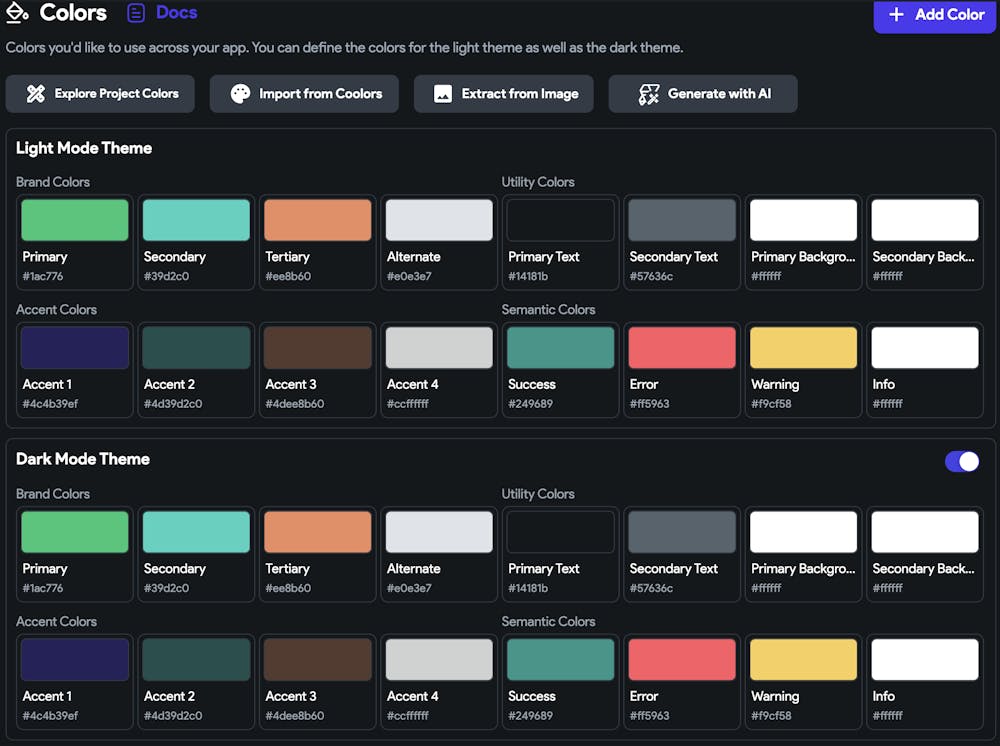Click the Docs document icon
The width and height of the screenshot is (1000, 746).
coord(137,13)
